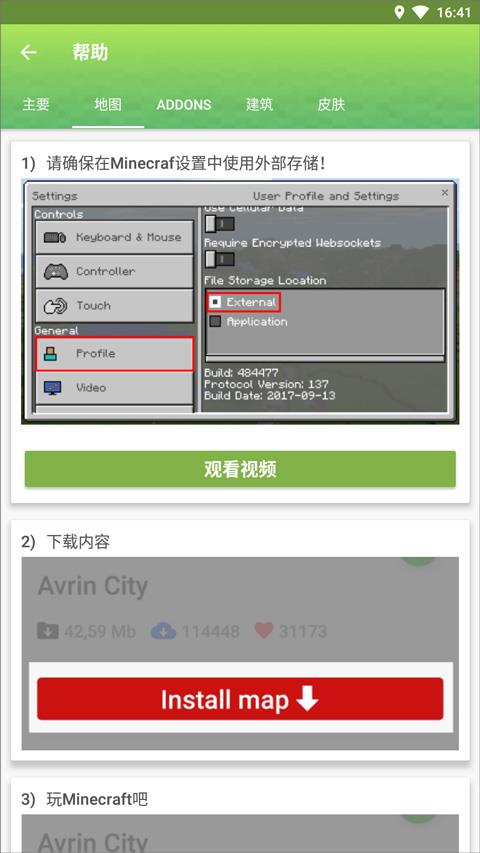Switch to the ADDONS tab
The width and height of the screenshot is (480, 853).
coord(184,104)
